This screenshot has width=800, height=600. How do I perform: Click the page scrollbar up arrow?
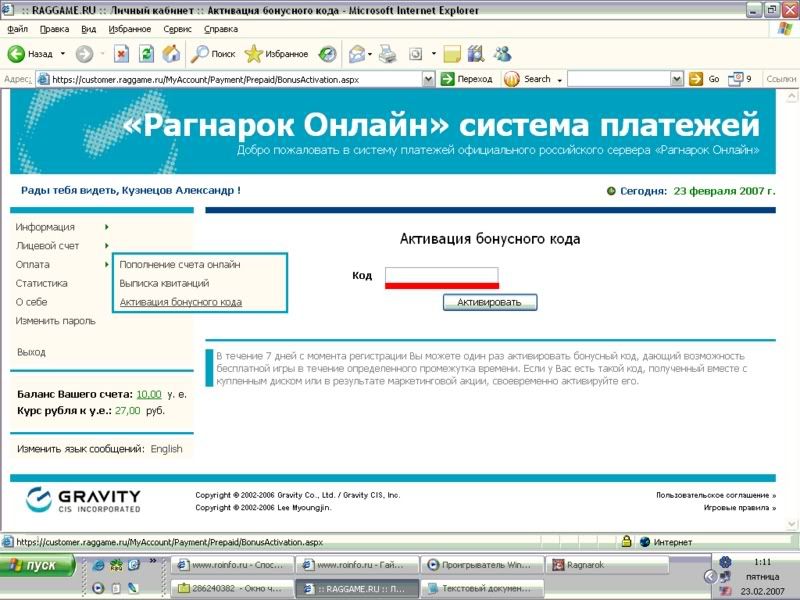tap(792, 95)
